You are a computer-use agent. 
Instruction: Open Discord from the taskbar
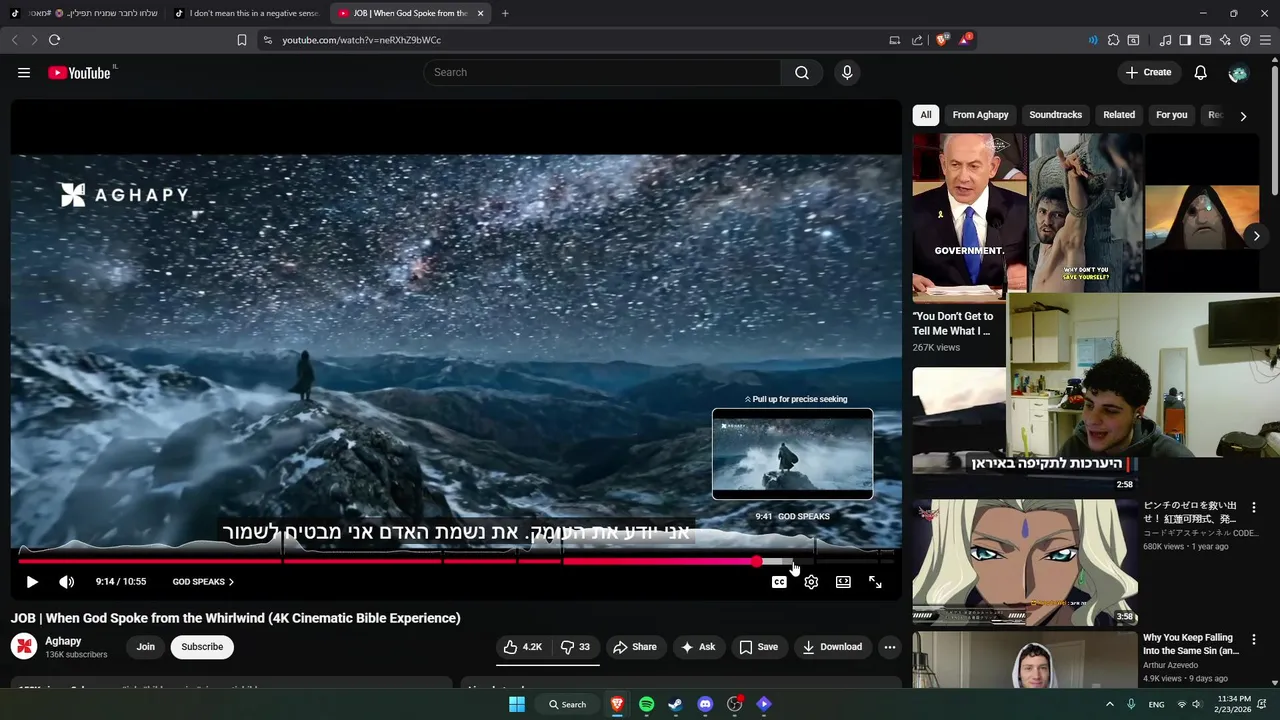[x=705, y=704]
